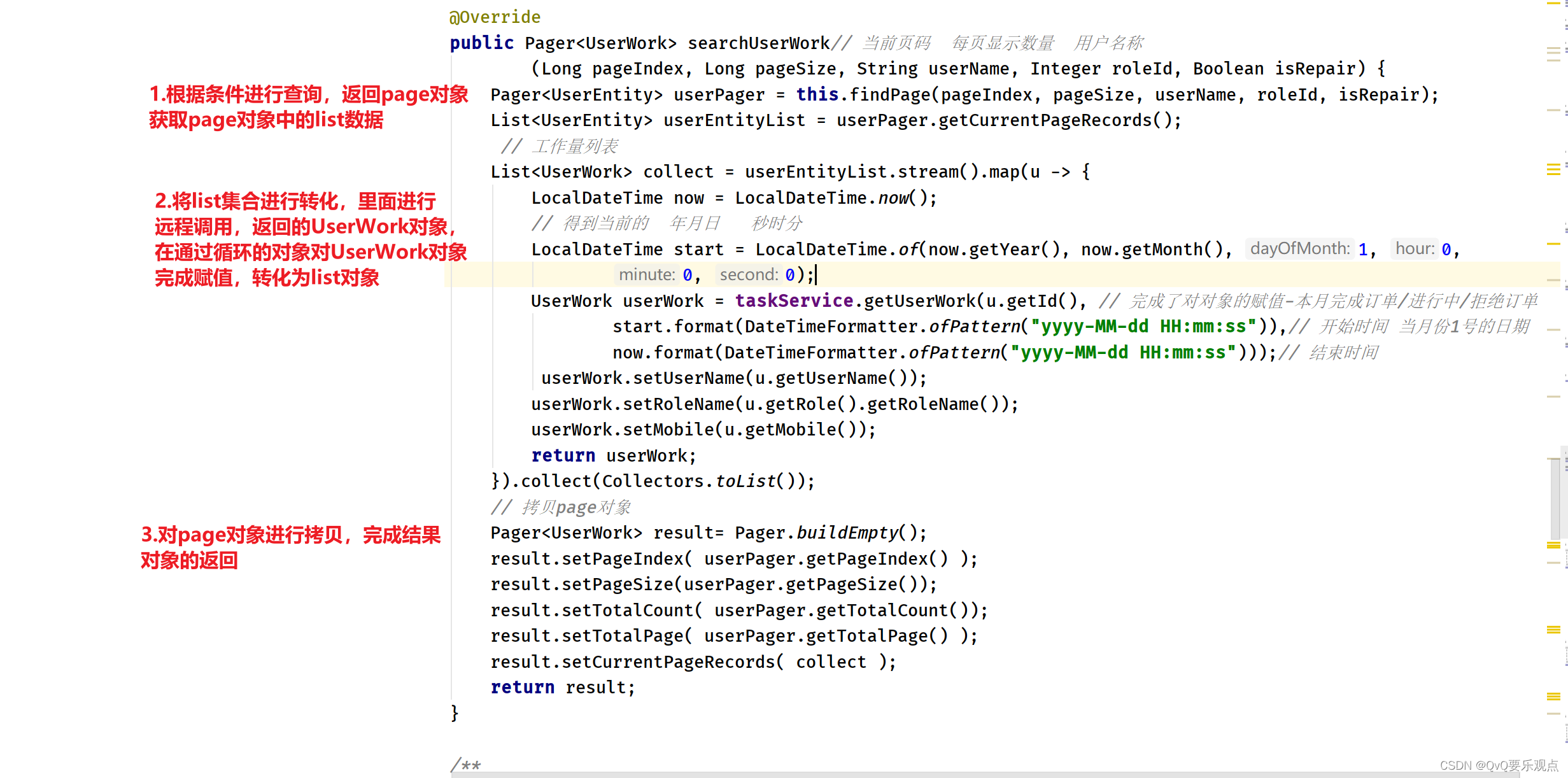Select the 'public' keyword of searchUserWork
The image size is (1568, 778).
[481, 43]
